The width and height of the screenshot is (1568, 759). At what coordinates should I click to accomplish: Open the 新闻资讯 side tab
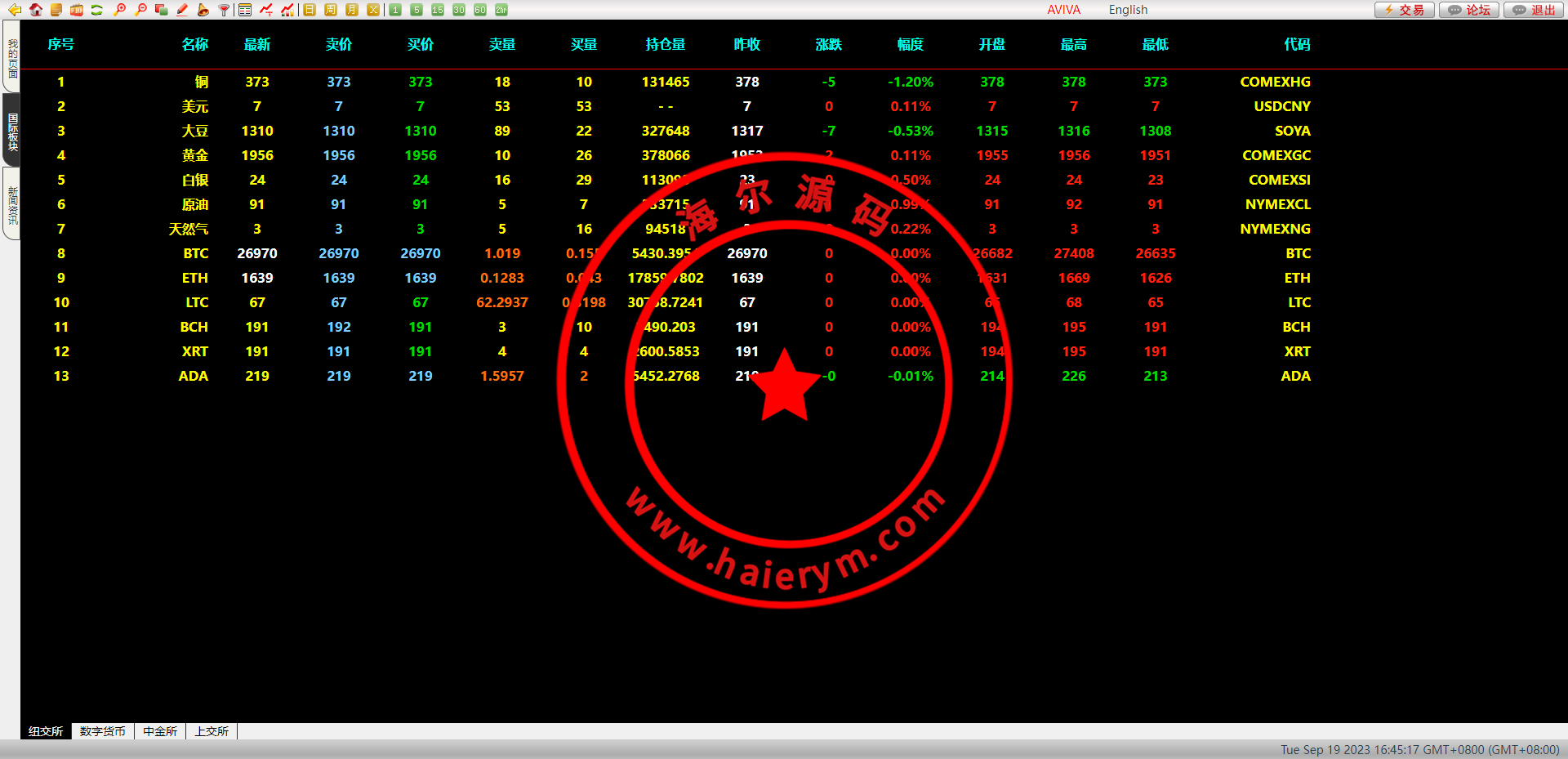[x=12, y=204]
